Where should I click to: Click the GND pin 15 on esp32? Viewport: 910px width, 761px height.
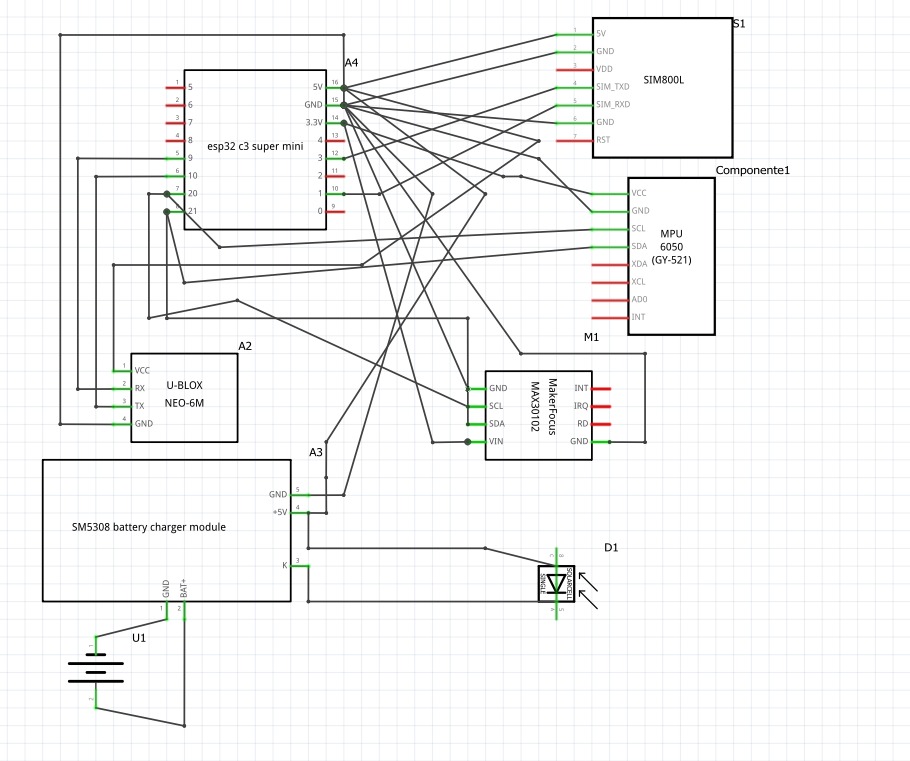pos(335,105)
